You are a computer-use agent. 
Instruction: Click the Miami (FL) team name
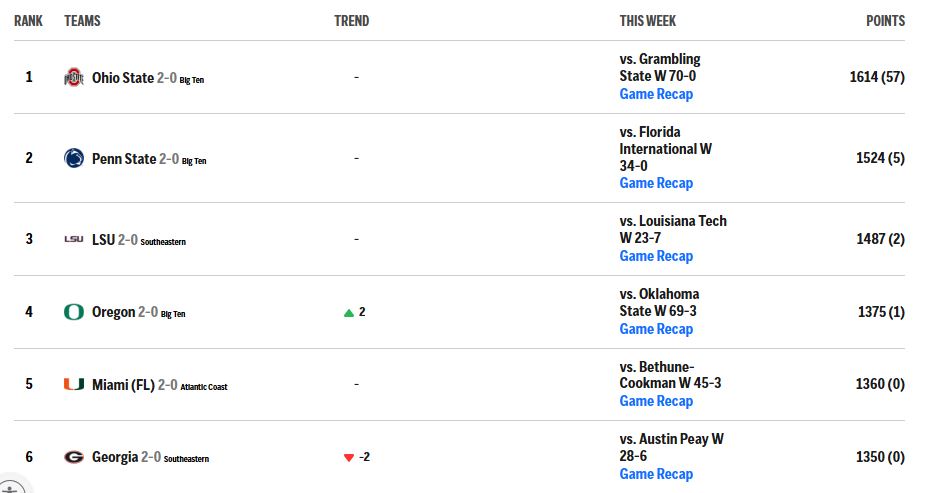[123, 385]
